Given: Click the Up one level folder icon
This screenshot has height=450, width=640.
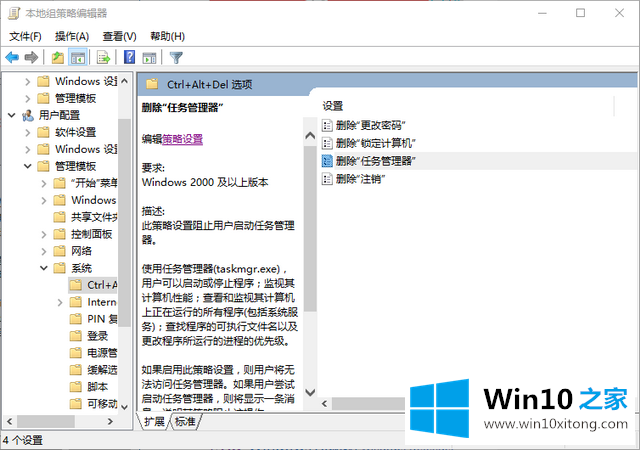Looking at the screenshot, I should 58,57.
